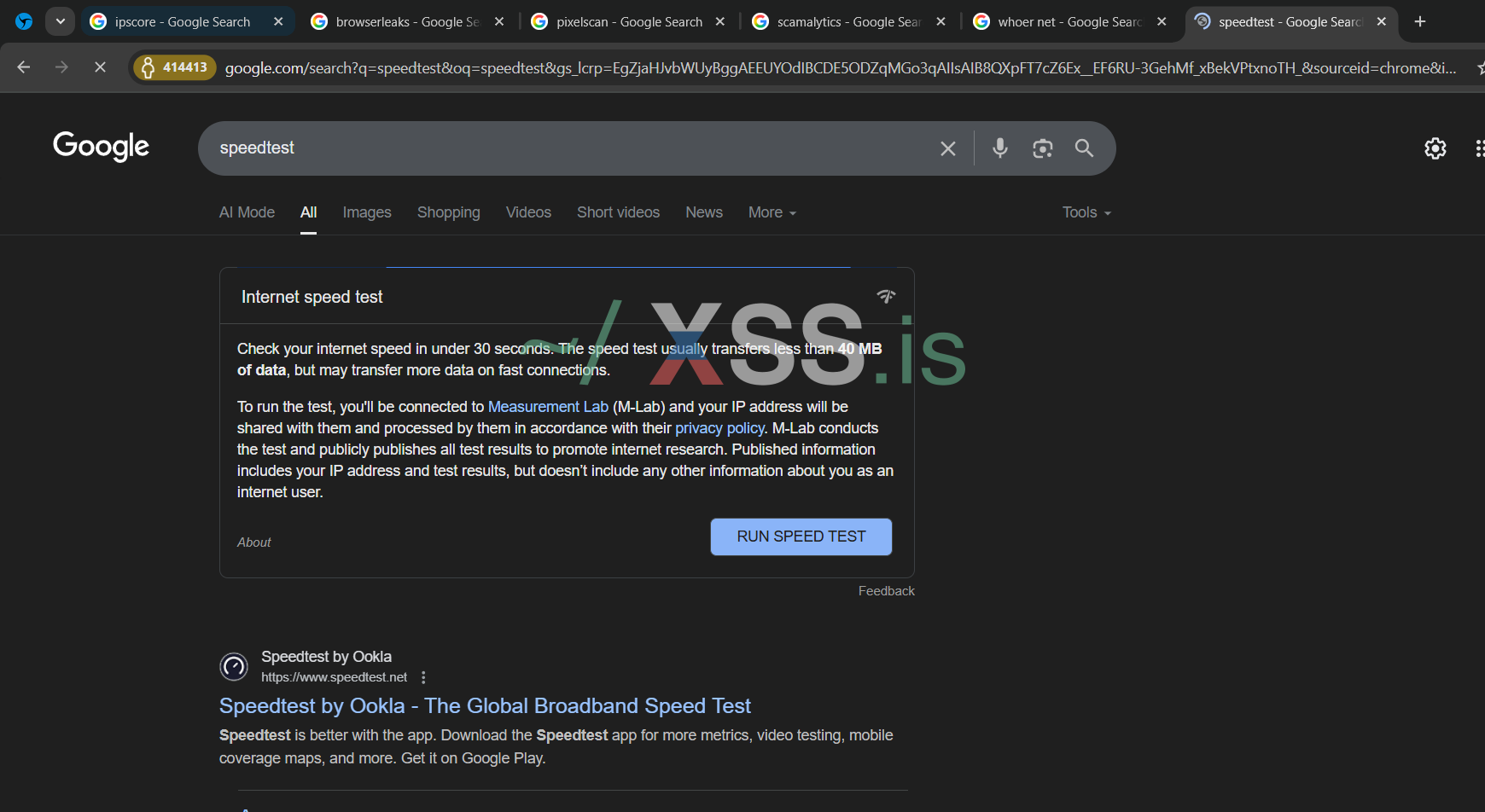Close the ipscore tab
The height and width of the screenshot is (812, 1485).
click(278, 21)
